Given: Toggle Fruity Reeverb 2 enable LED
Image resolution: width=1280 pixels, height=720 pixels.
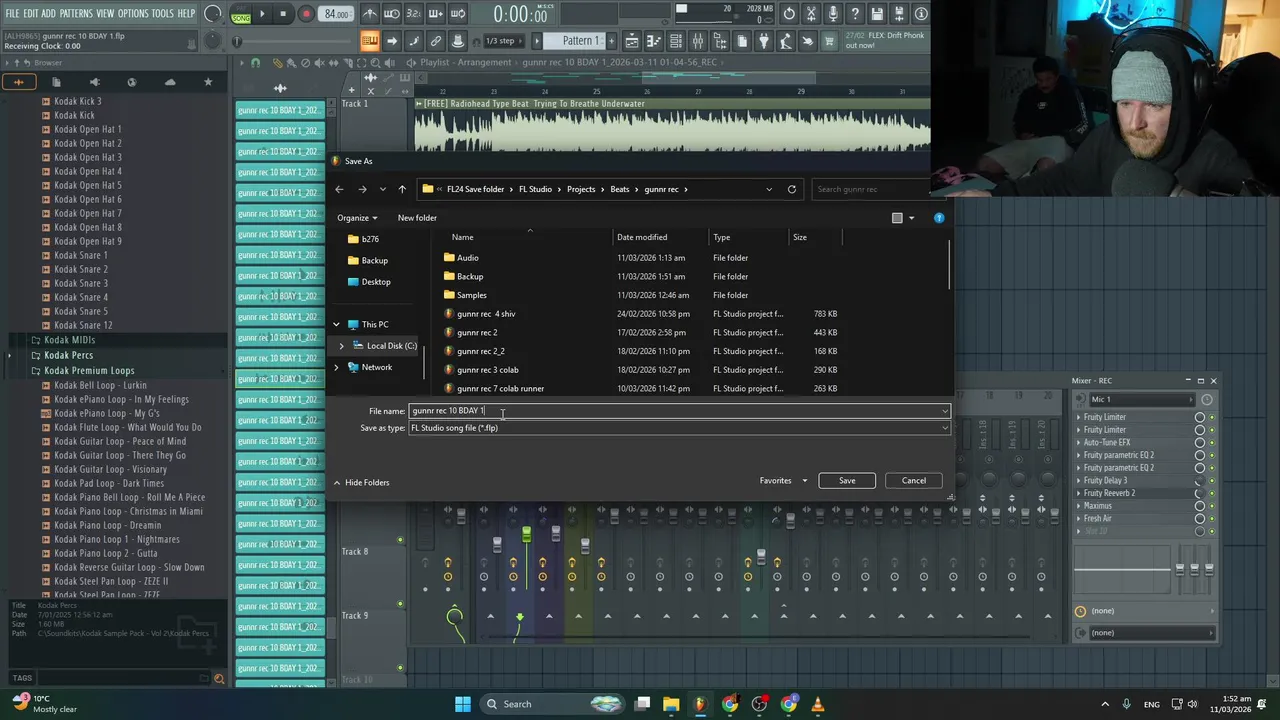Looking at the screenshot, I should click(x=1212, y=493).
